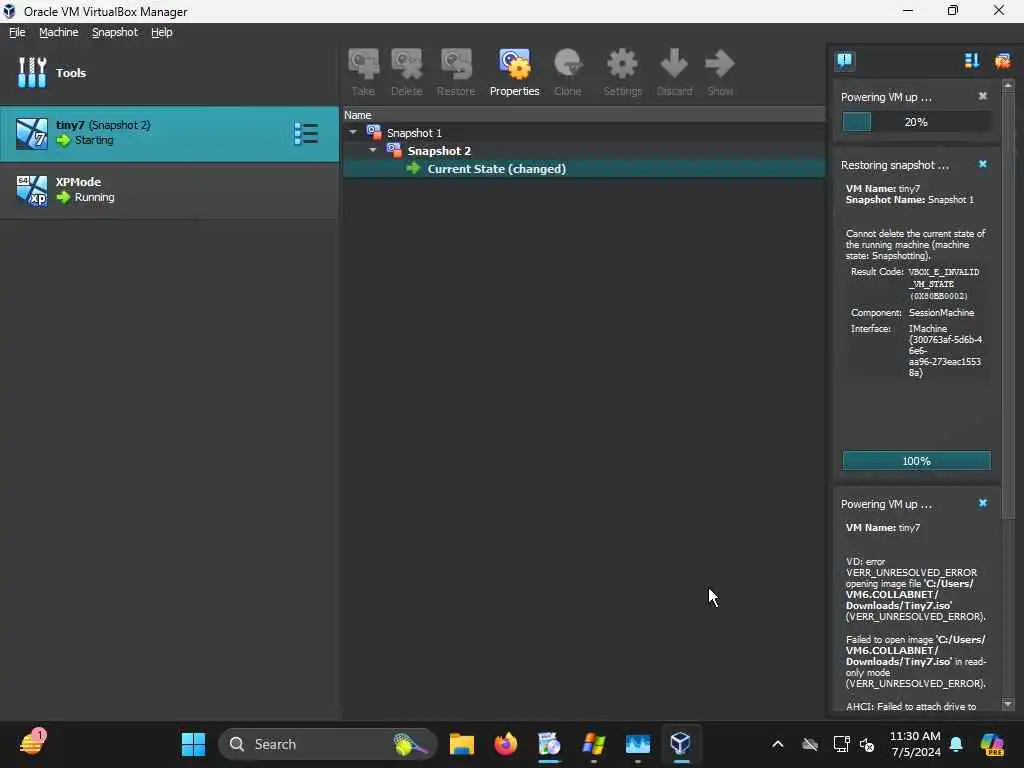The image size is (1024, 768).
Task: Select Snapshot 2 in the tree
Action: (439, 151)
